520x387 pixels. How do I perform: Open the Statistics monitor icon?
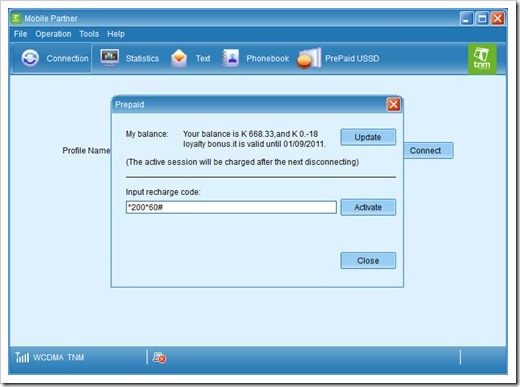[110, 58]
